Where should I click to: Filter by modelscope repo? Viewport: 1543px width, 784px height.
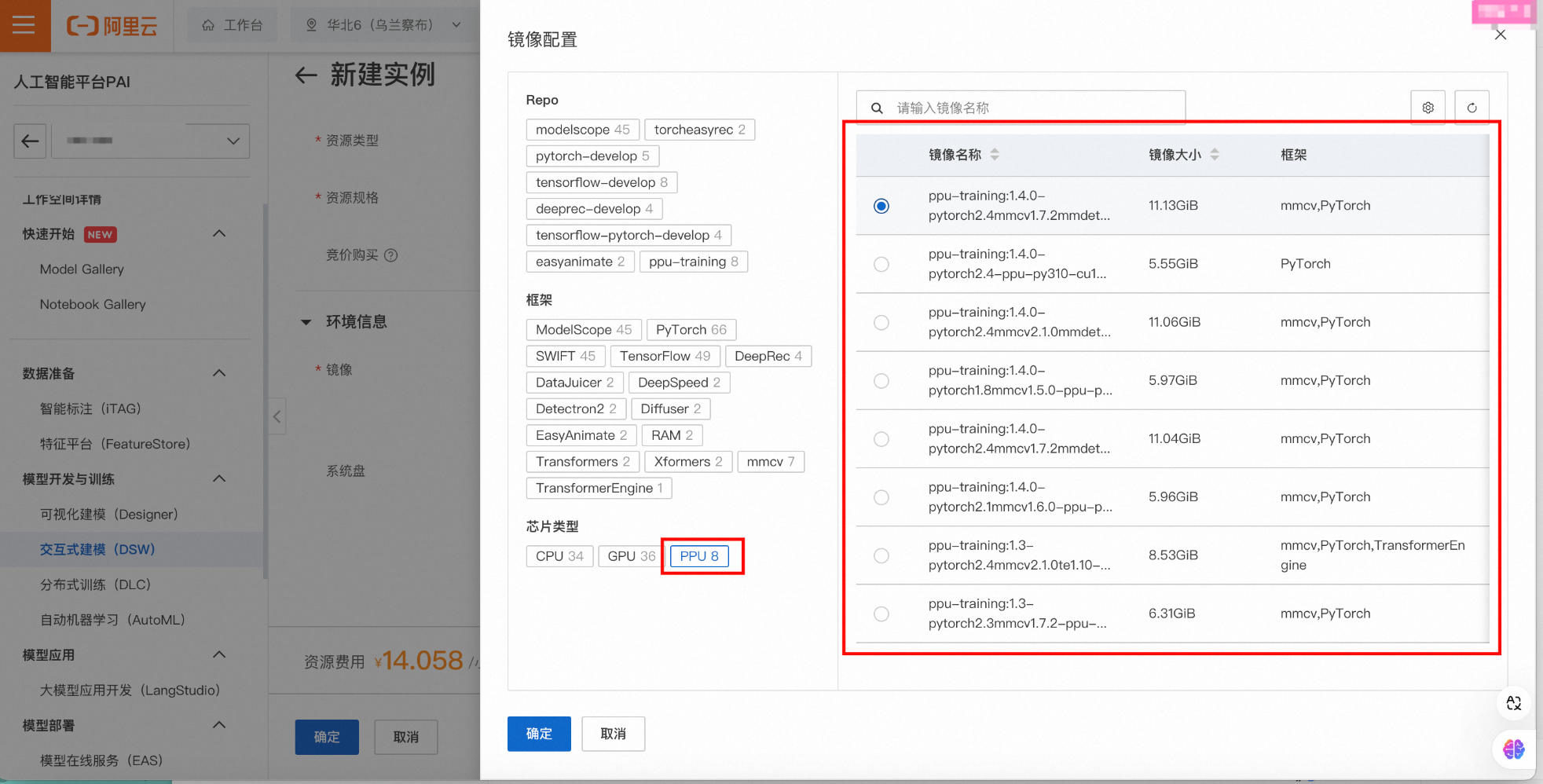582,130
